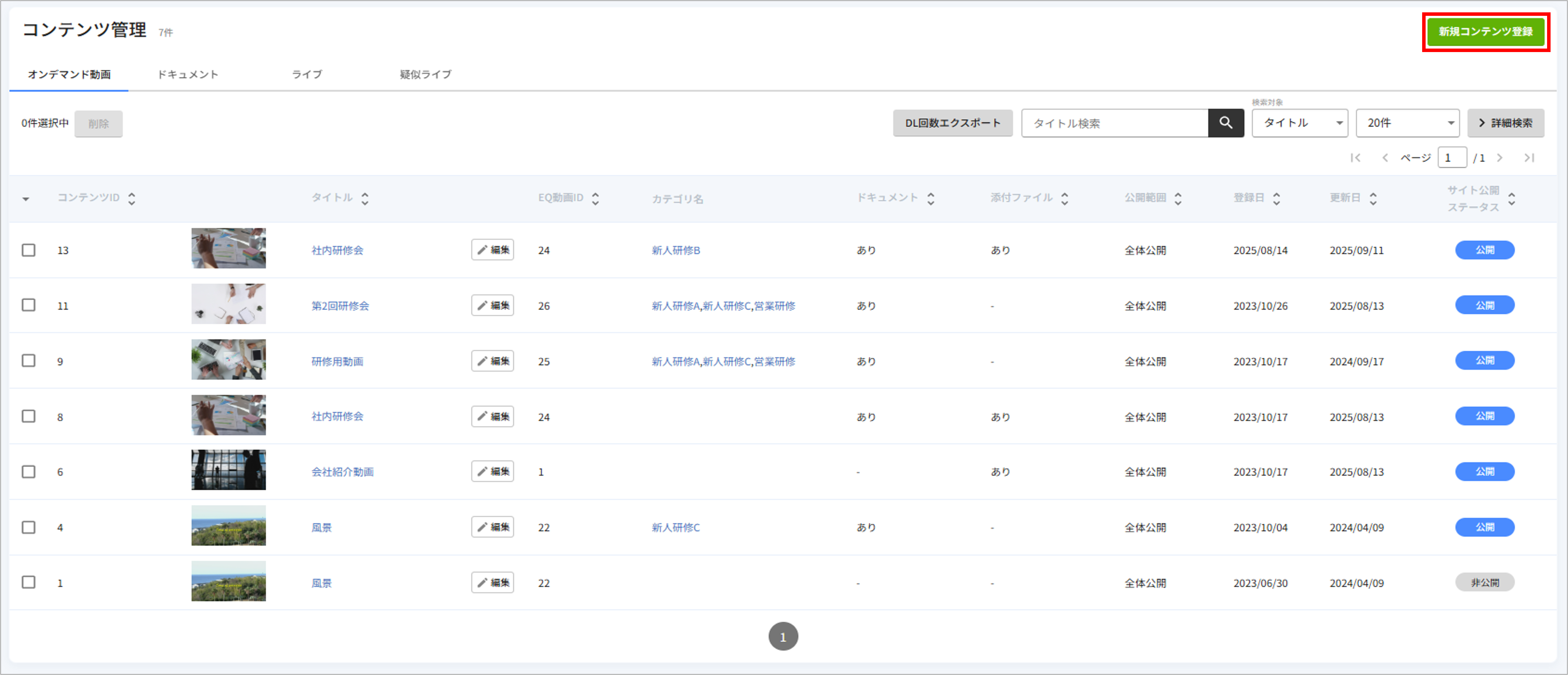Select checkbox for content ID 6
The width and height of the screenshot is (1568, 675).
[x=29, y=472]
